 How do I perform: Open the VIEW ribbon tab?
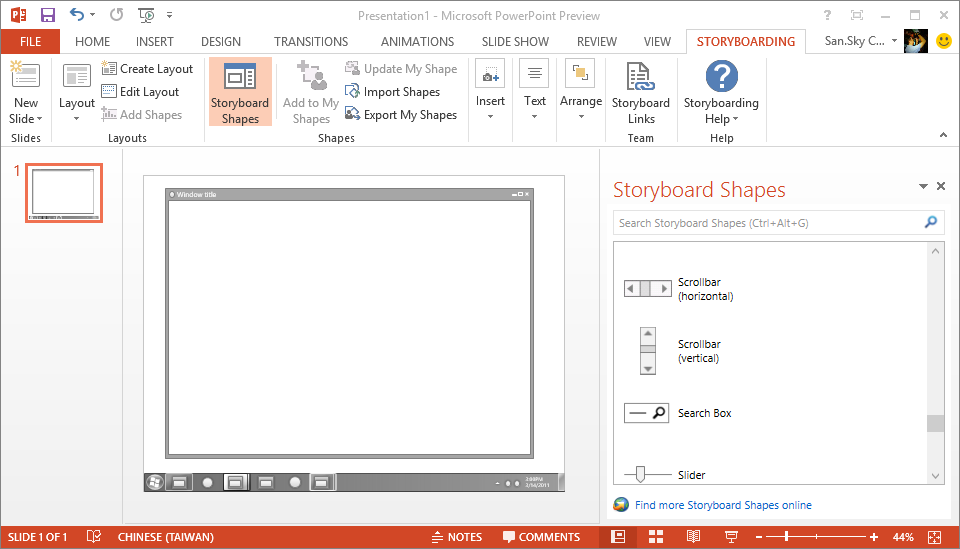click(658, 42)
